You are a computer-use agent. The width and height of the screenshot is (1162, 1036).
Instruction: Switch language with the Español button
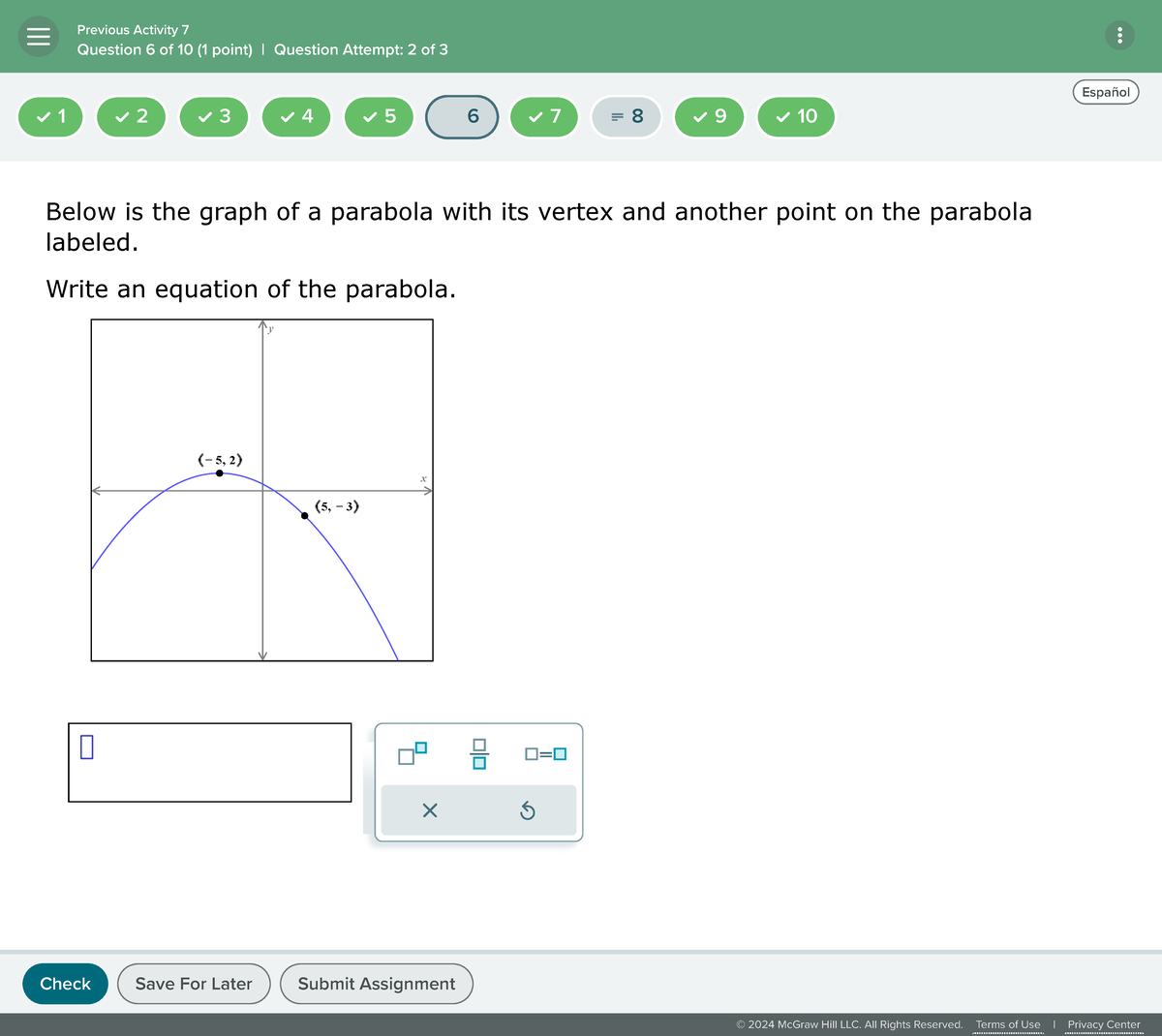click(x=1105, y=91)
